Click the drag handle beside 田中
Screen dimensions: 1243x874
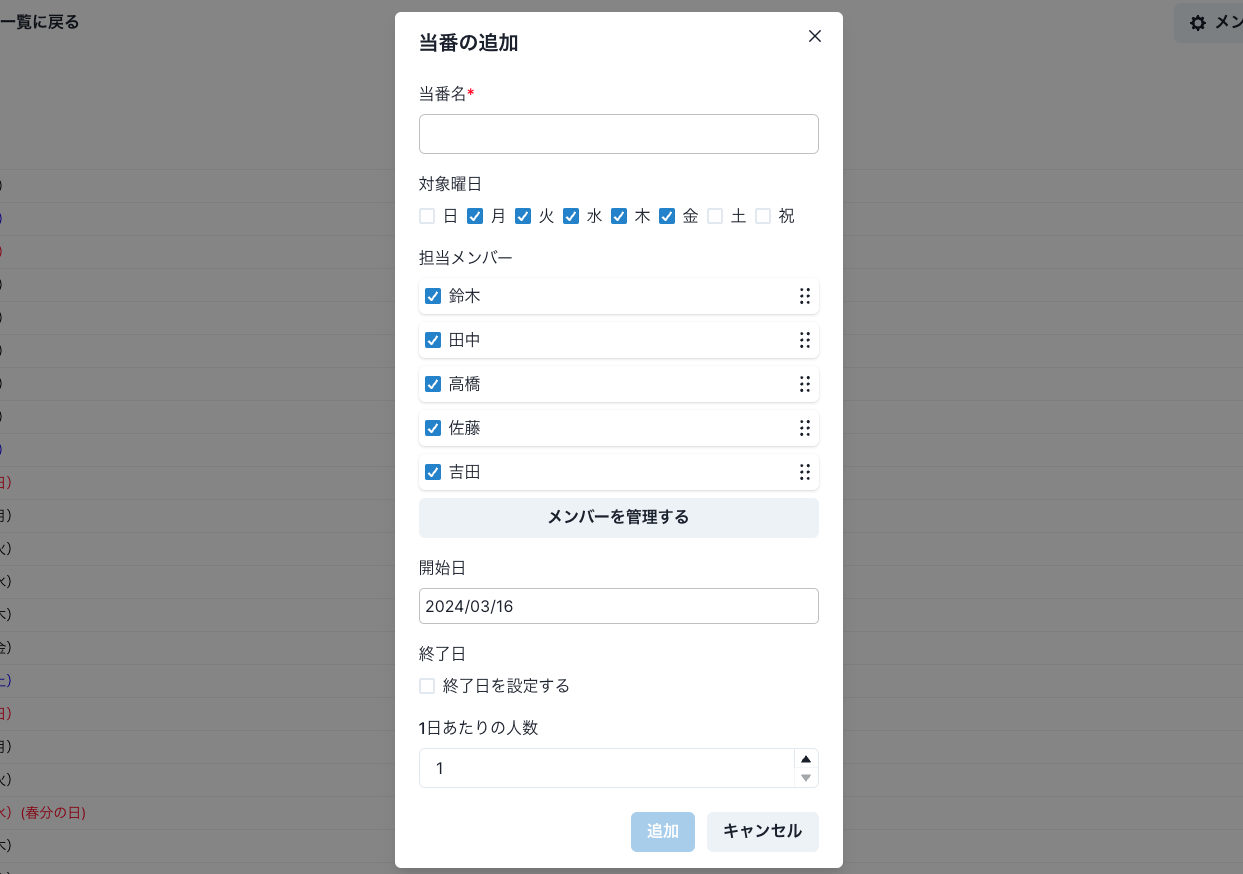805,340
